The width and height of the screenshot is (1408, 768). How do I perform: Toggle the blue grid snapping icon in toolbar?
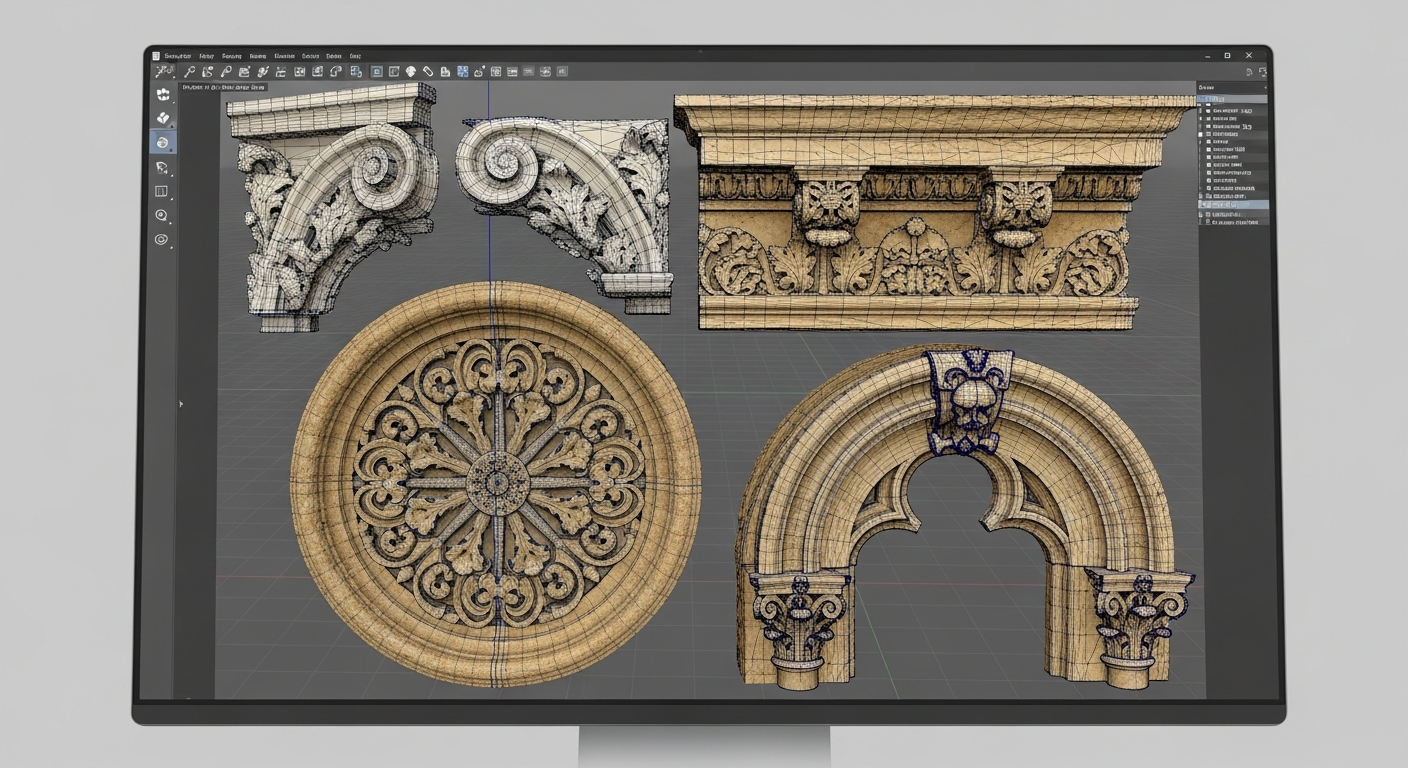click(x=462, y=72)
